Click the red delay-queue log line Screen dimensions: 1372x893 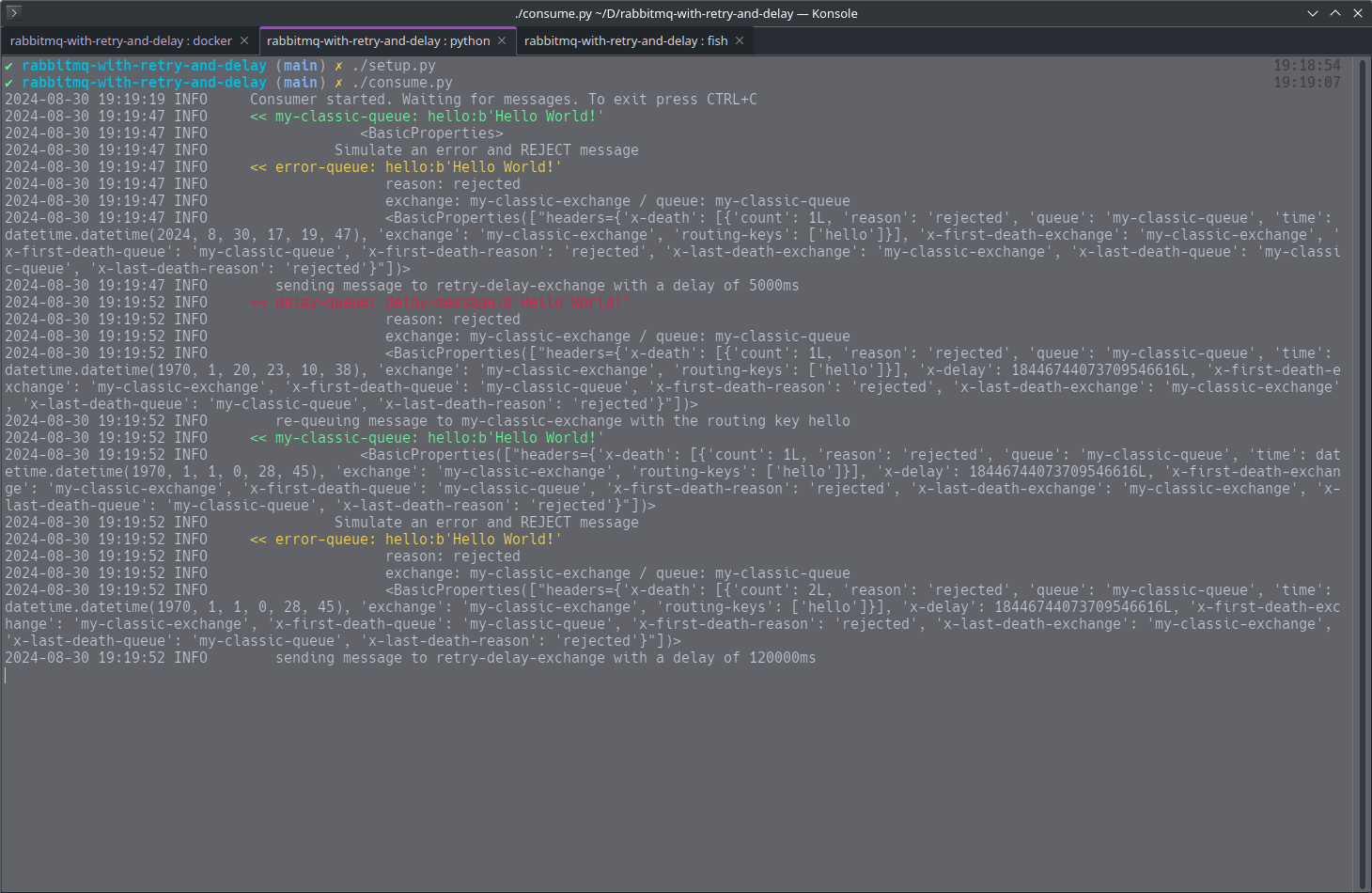point(440,303)
